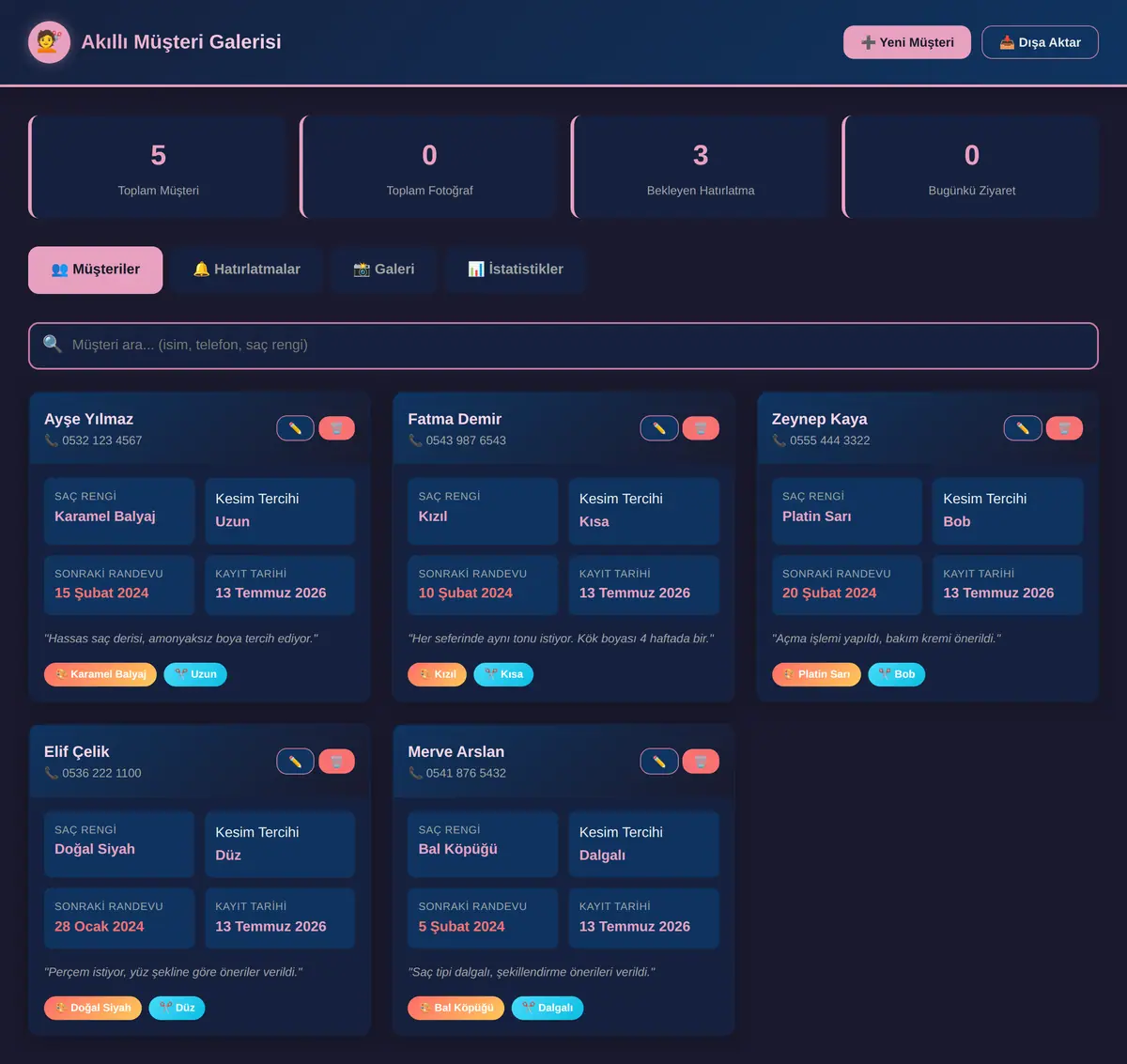Click the Toplam Fotoğraf stat card

(x=429, y=167)
